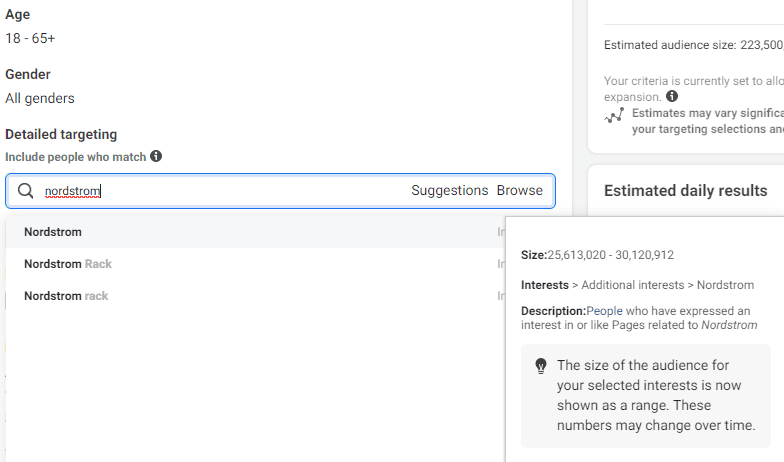Click the Estimated audience size text
This screenshot has width=784, height=462.
coord(694,45)
